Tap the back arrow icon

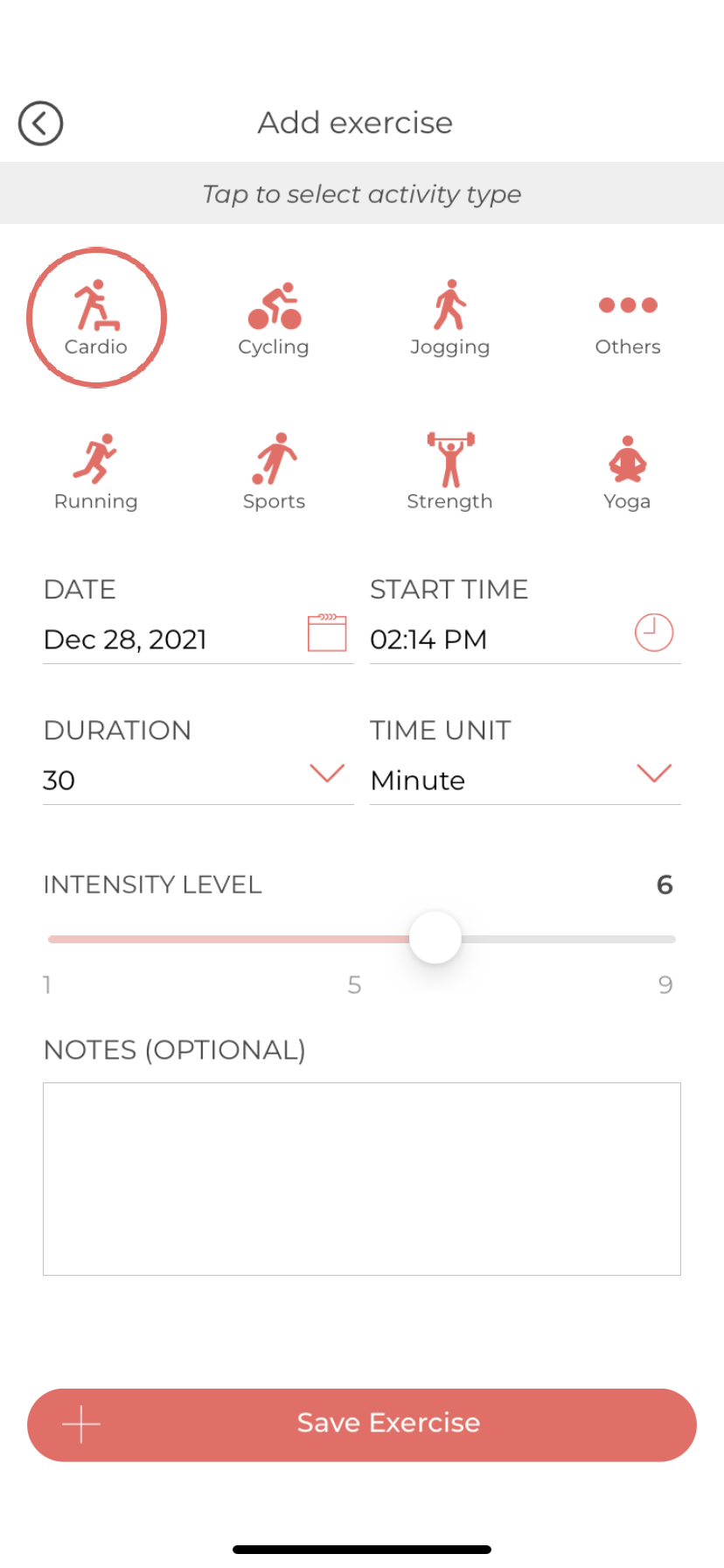click(x=40, y=123)
